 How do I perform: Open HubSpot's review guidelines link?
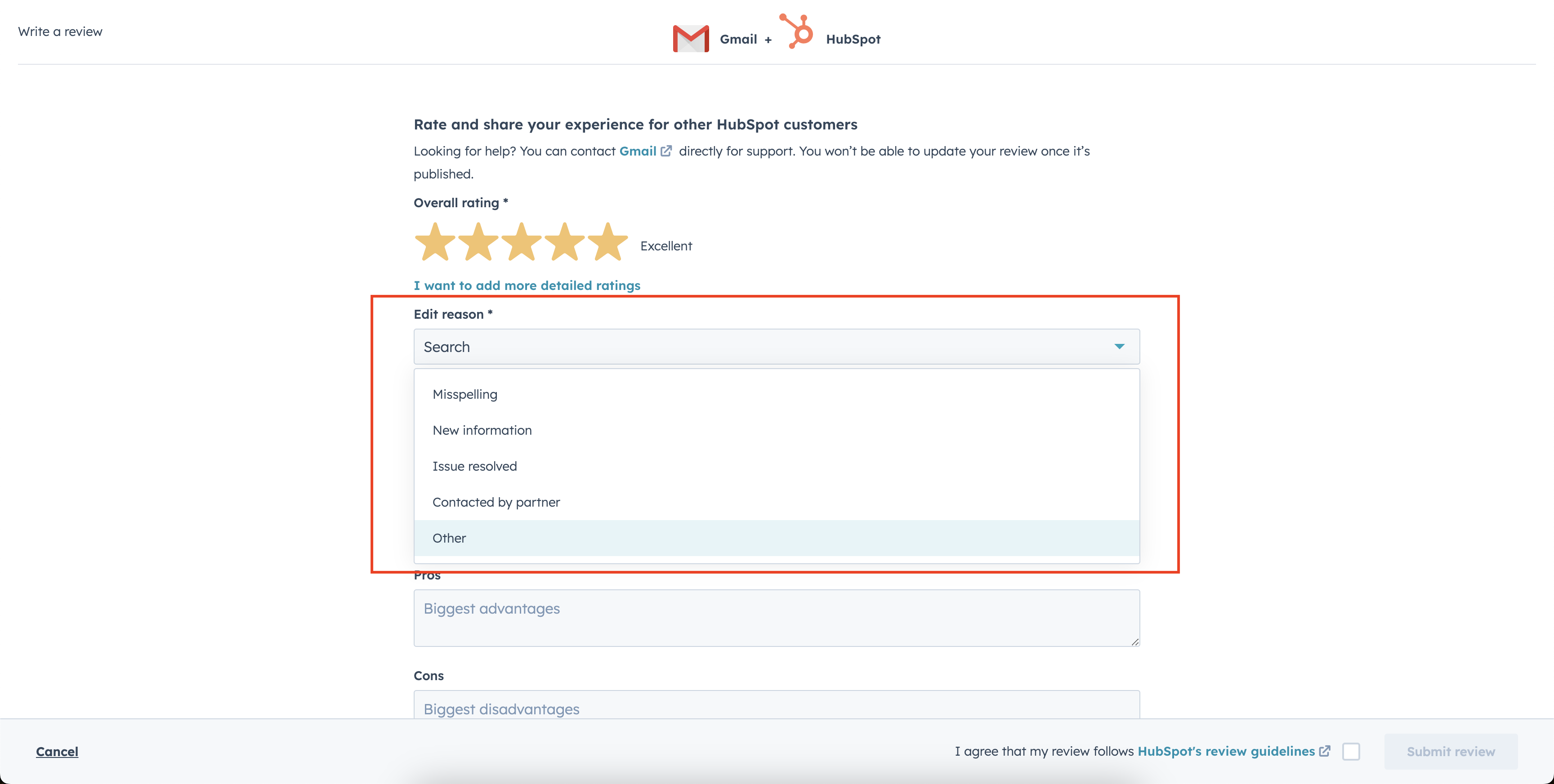click(1226, 752)
